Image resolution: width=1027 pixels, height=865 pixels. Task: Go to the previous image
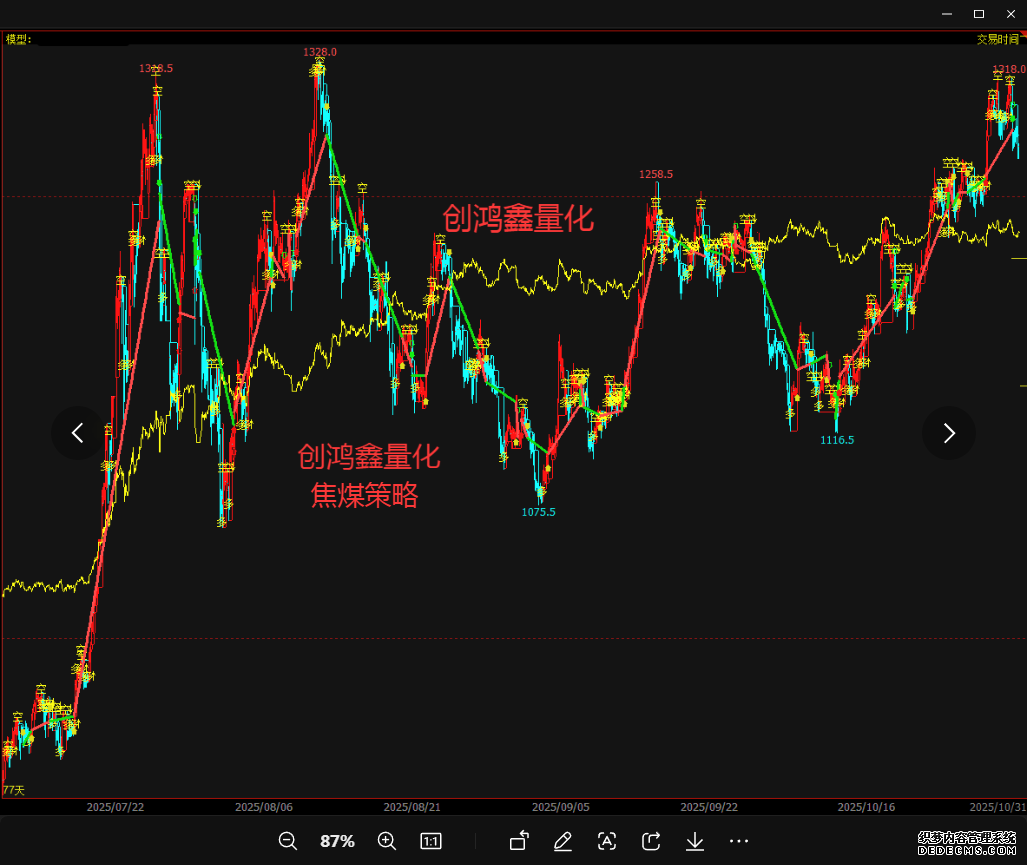(x=77, y=433)
